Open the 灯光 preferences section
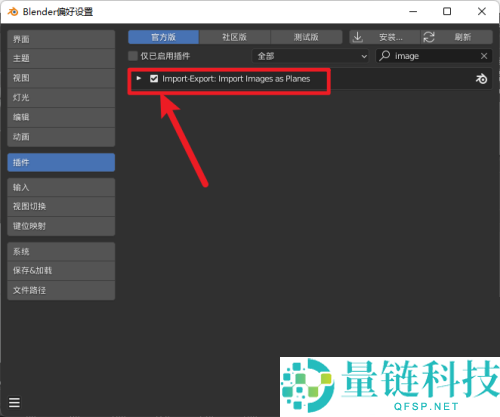The height and width of the screenshot is (417, 500). [61, 98]
